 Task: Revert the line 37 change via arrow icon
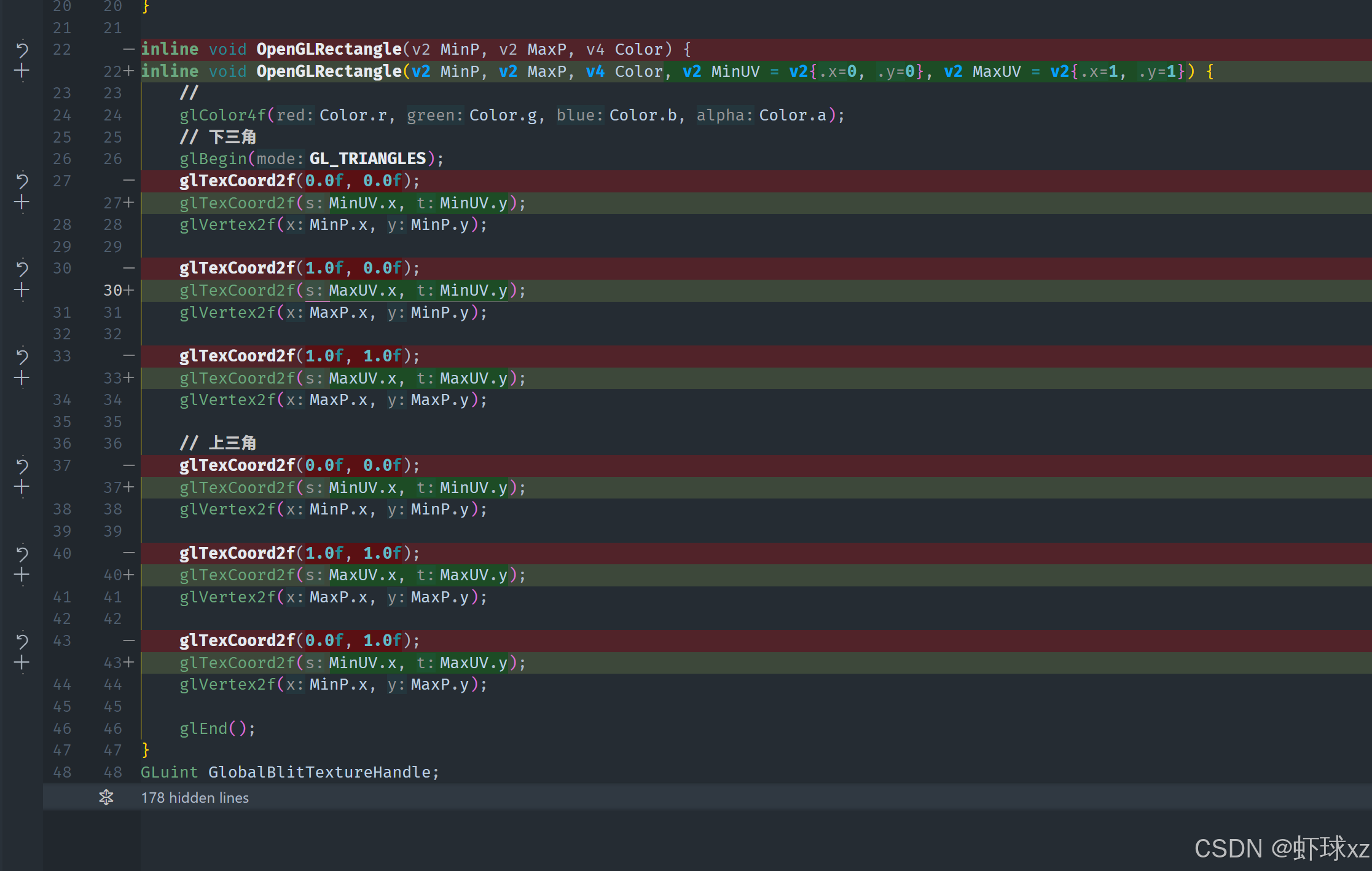pos(22,465)
